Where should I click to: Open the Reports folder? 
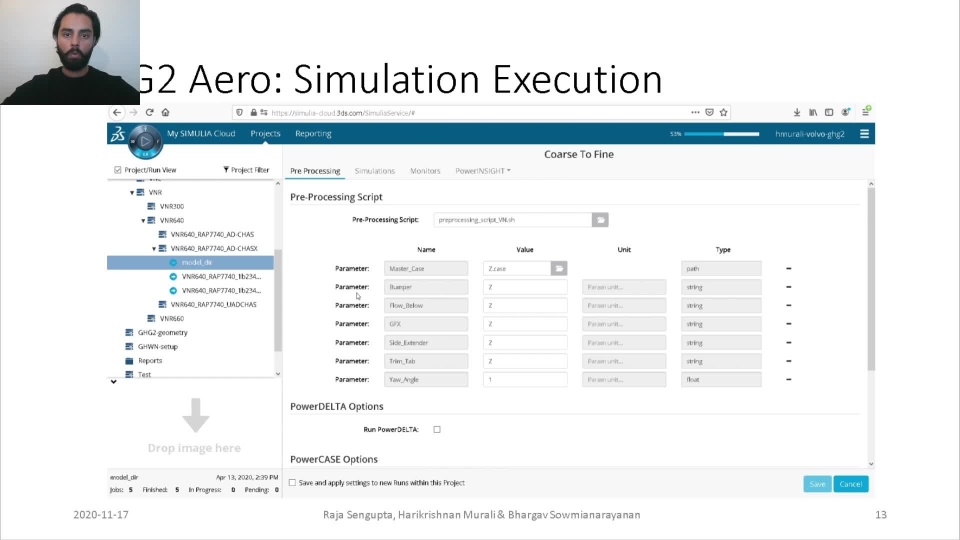pos(149,361)
